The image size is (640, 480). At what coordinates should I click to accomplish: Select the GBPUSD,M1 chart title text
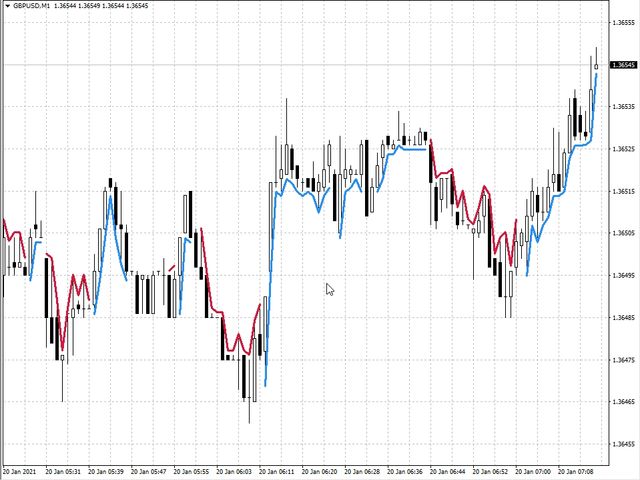[32, 6]
